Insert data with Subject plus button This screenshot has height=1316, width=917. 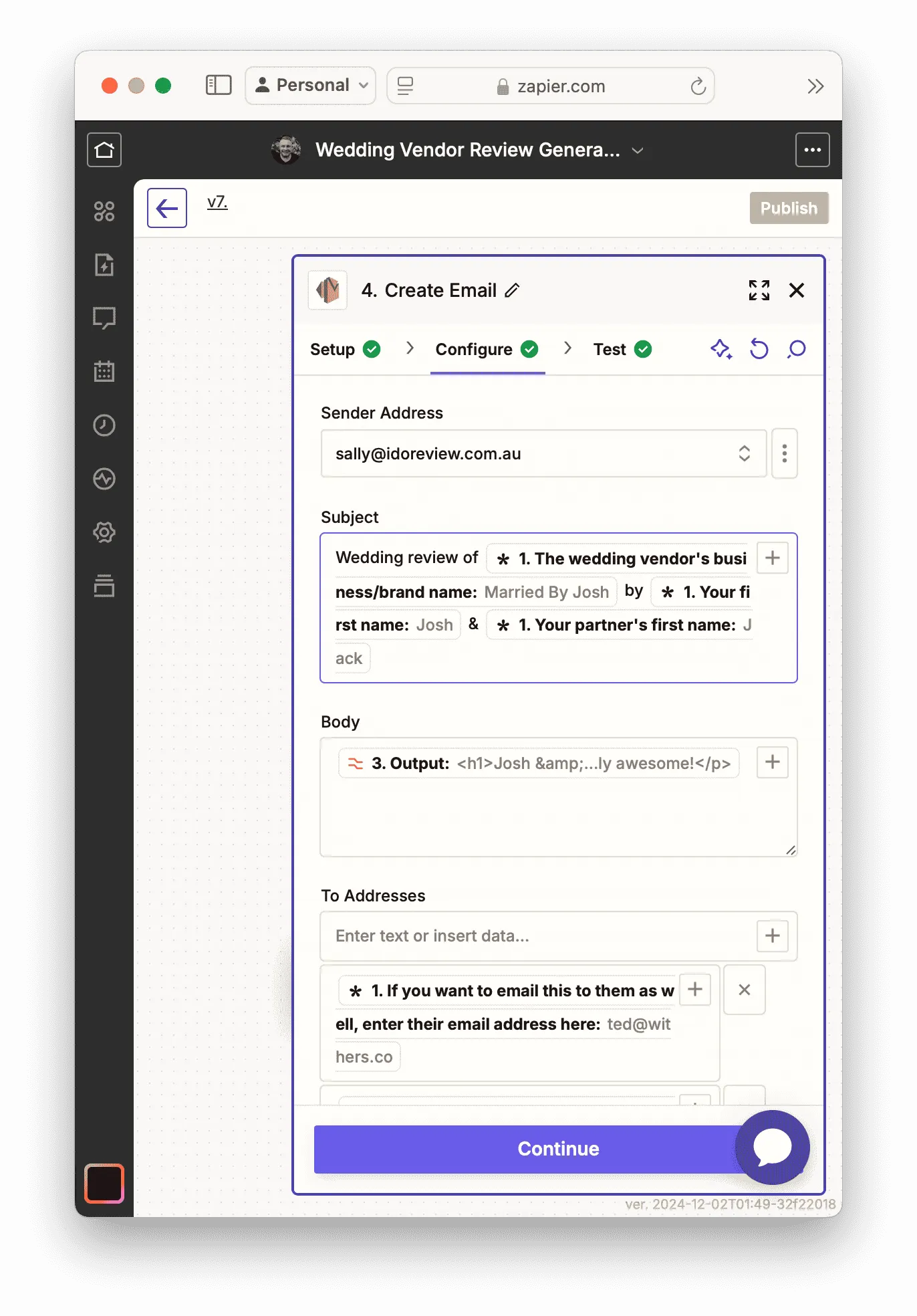click(x=773, y=558)
